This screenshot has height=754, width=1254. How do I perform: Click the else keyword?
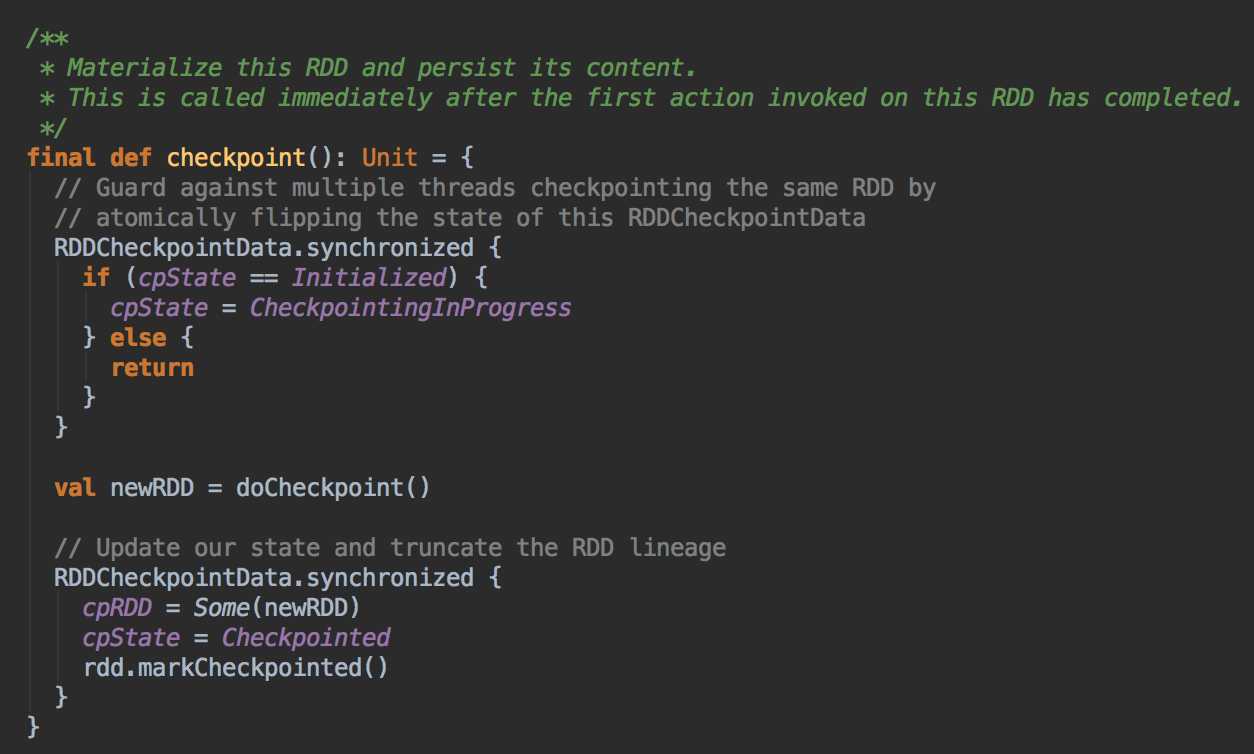click(138, 338)
